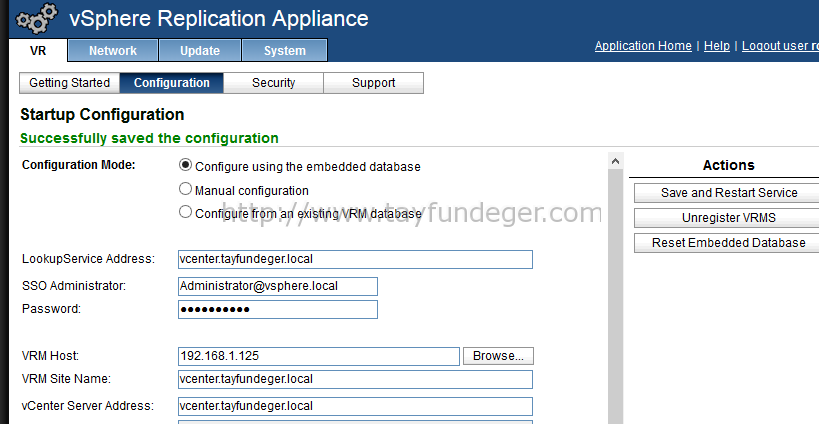The height and width of the screenshot is (424, 819).
Task: Focus the Password field
Action: tap(278, 309)
